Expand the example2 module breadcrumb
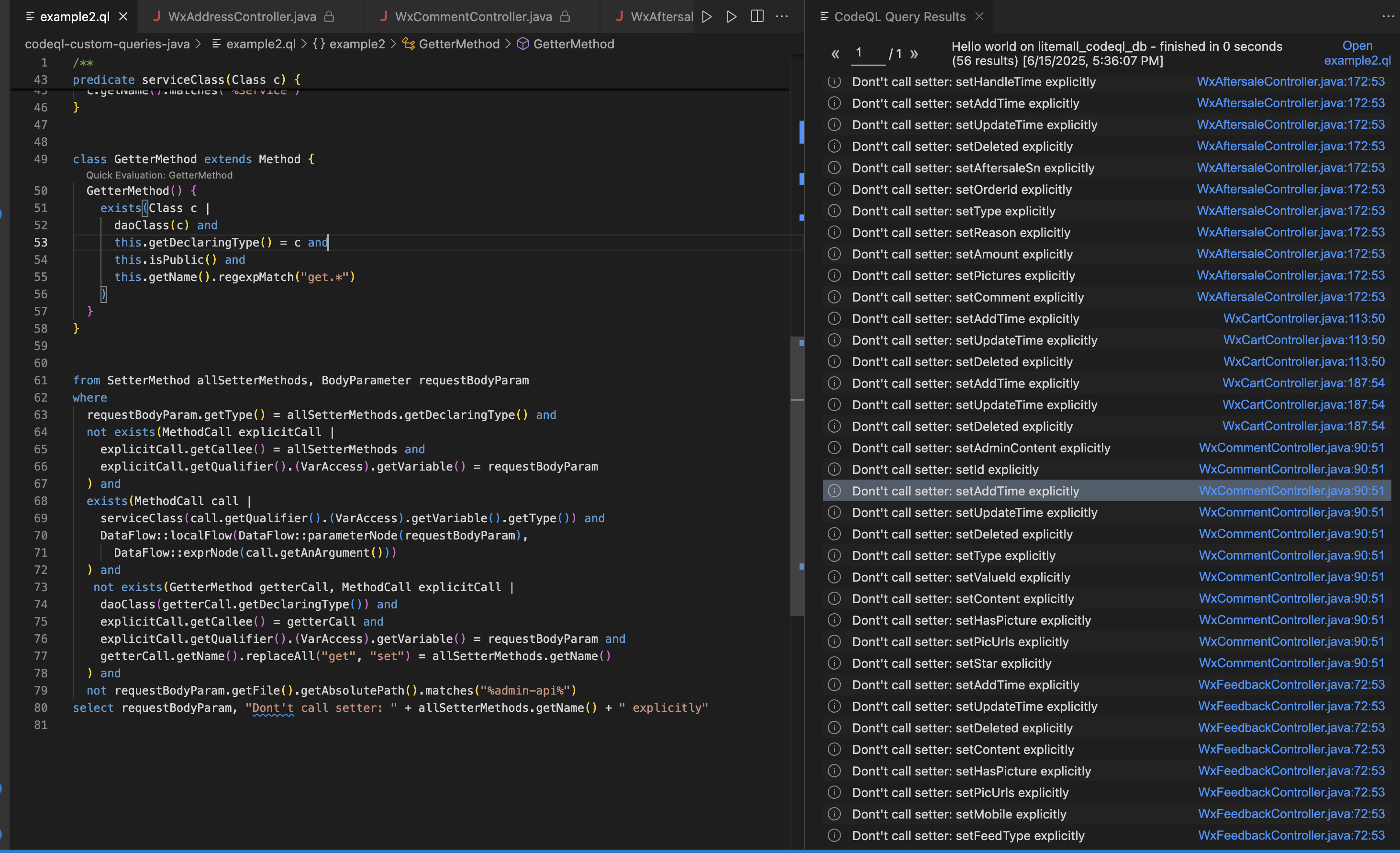The width and height of the screenshot is (1400, 853). coord(357,44)
